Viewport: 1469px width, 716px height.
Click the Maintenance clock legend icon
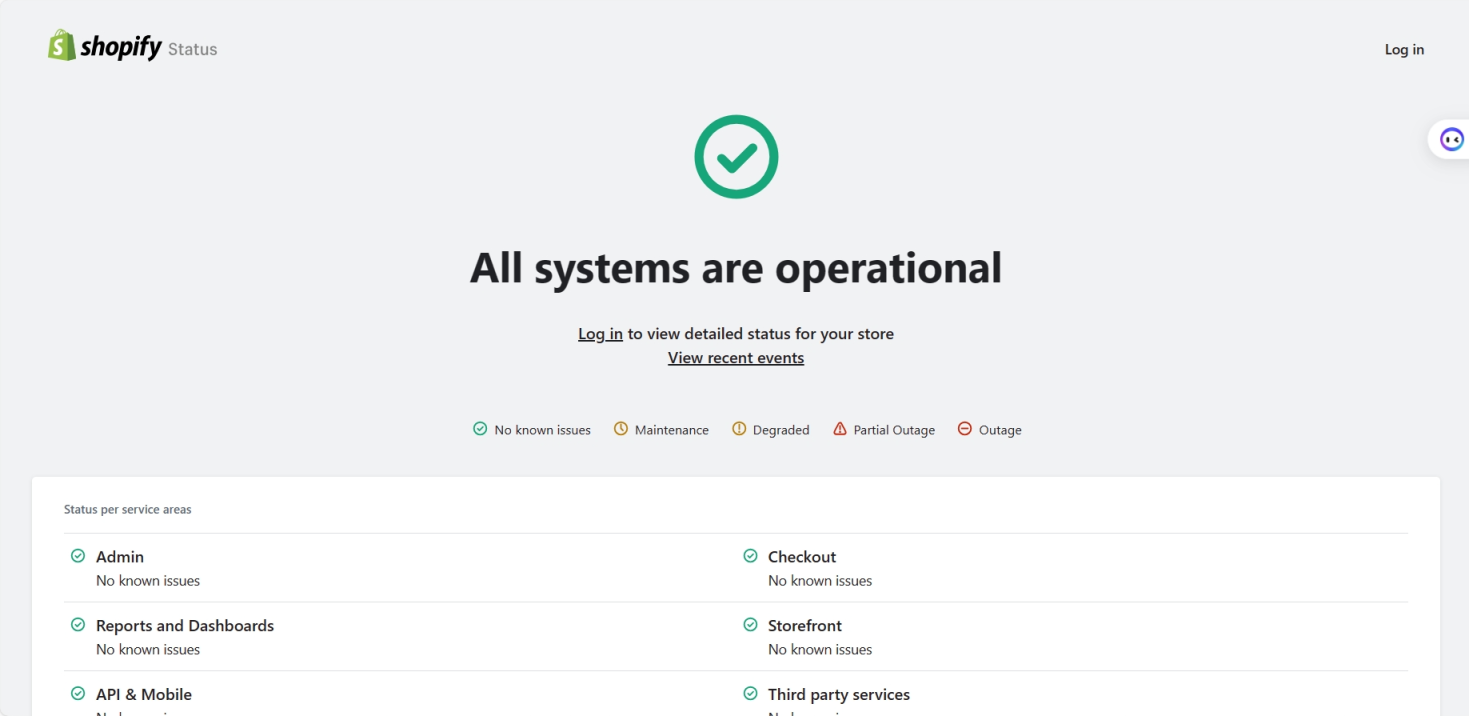(620, 429)
